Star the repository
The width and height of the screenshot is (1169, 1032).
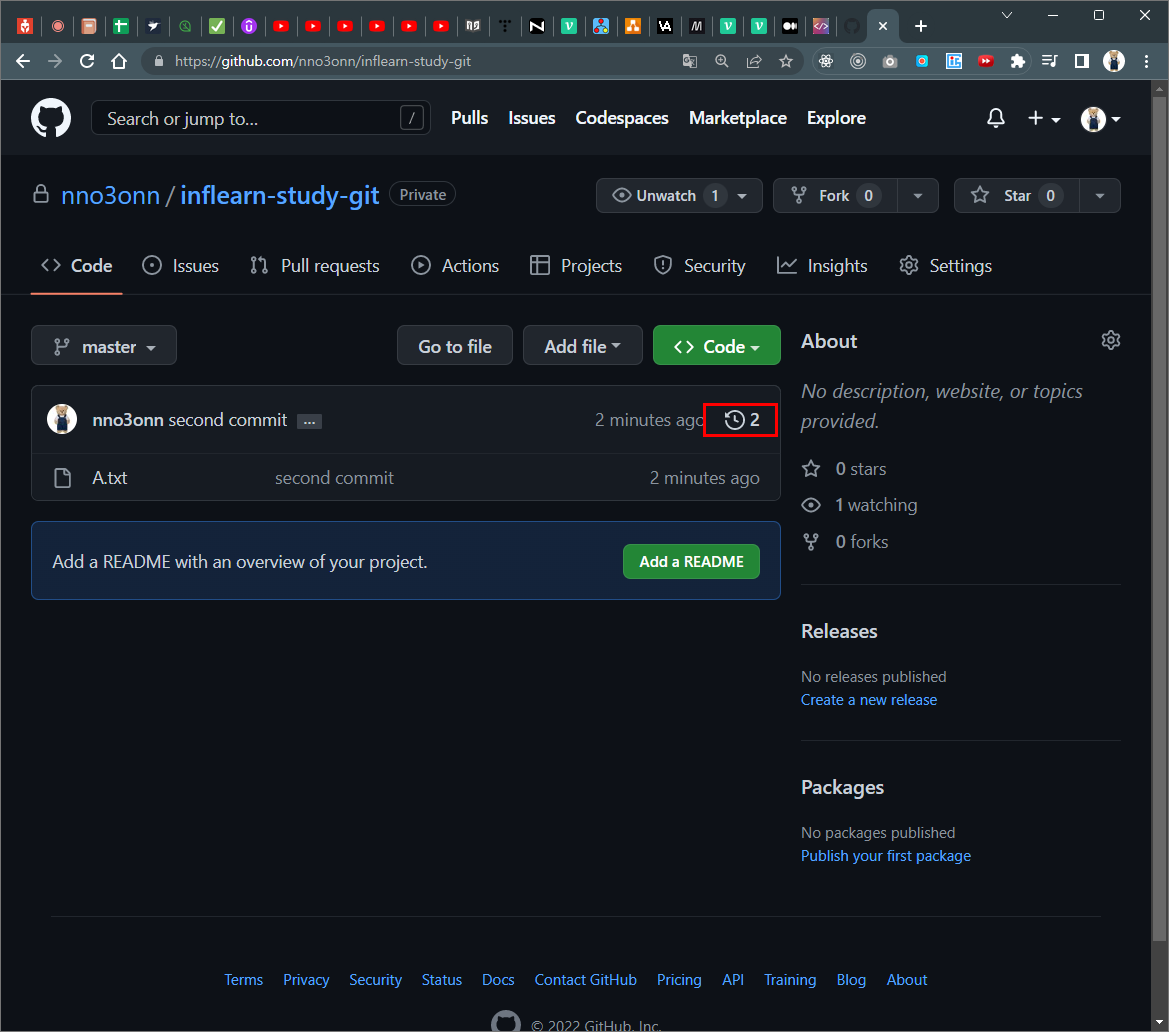(x=1016, y=195)
